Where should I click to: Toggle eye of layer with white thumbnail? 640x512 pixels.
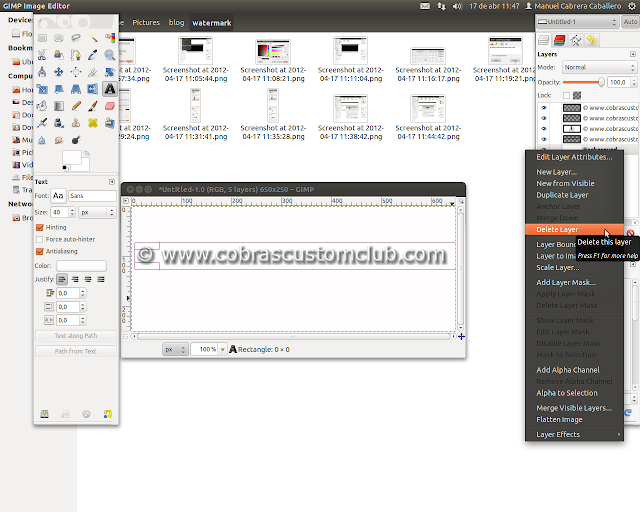[544, 129]
